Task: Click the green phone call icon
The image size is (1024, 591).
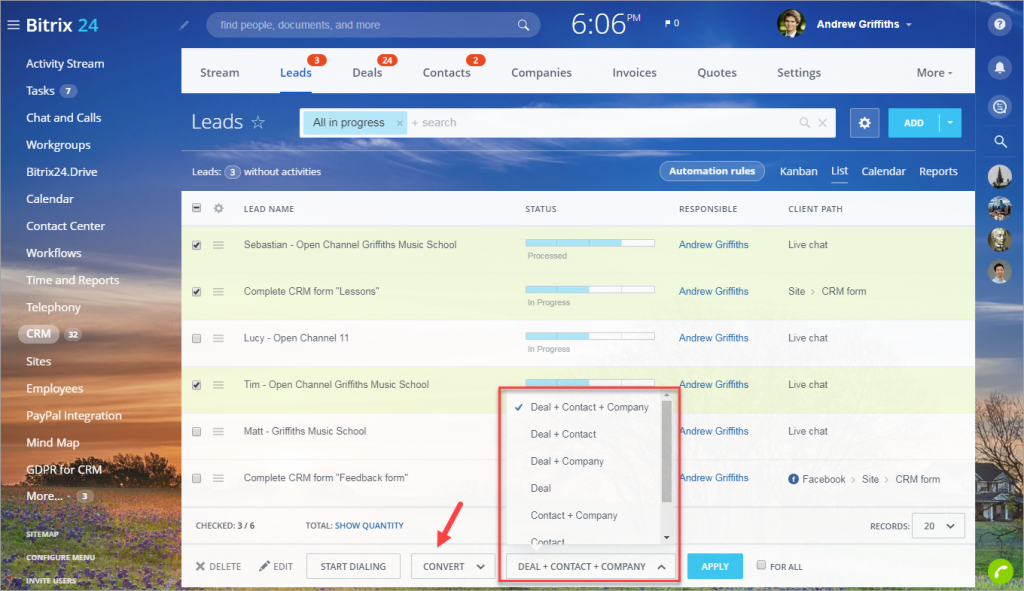Action: [x=1002, y=571]
